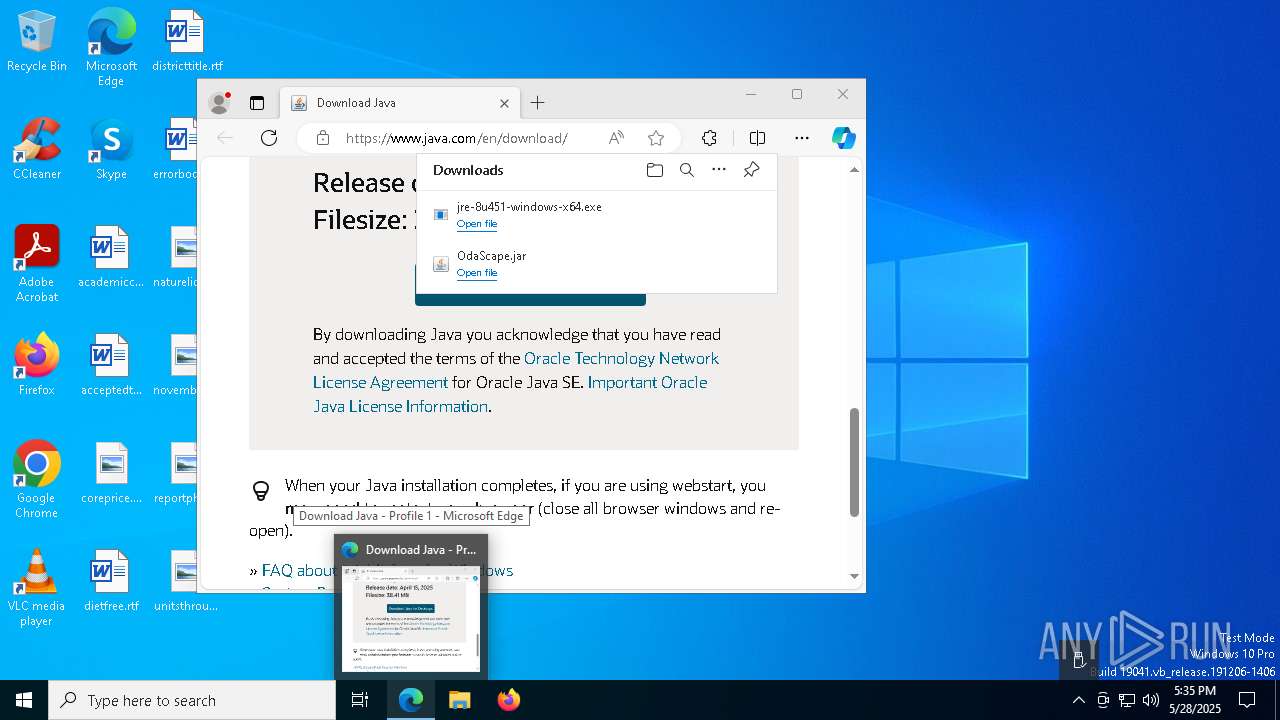The image size is (1280, 720).
Task: Open file for jre-8u451-windows-x64.exe
Action: click(477, 224)
